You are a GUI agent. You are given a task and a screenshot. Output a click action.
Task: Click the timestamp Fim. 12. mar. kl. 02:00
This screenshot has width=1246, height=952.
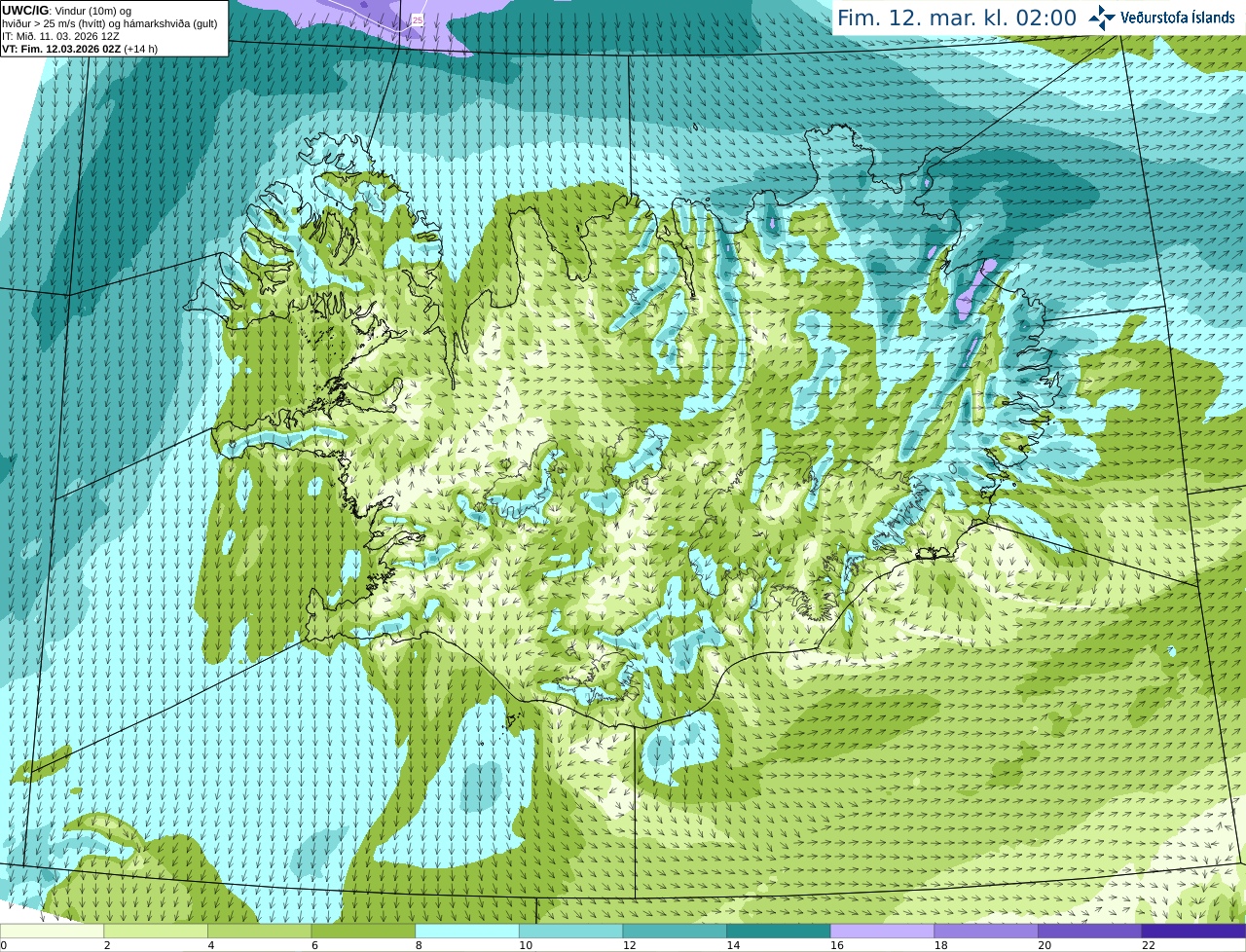point(957,18)
